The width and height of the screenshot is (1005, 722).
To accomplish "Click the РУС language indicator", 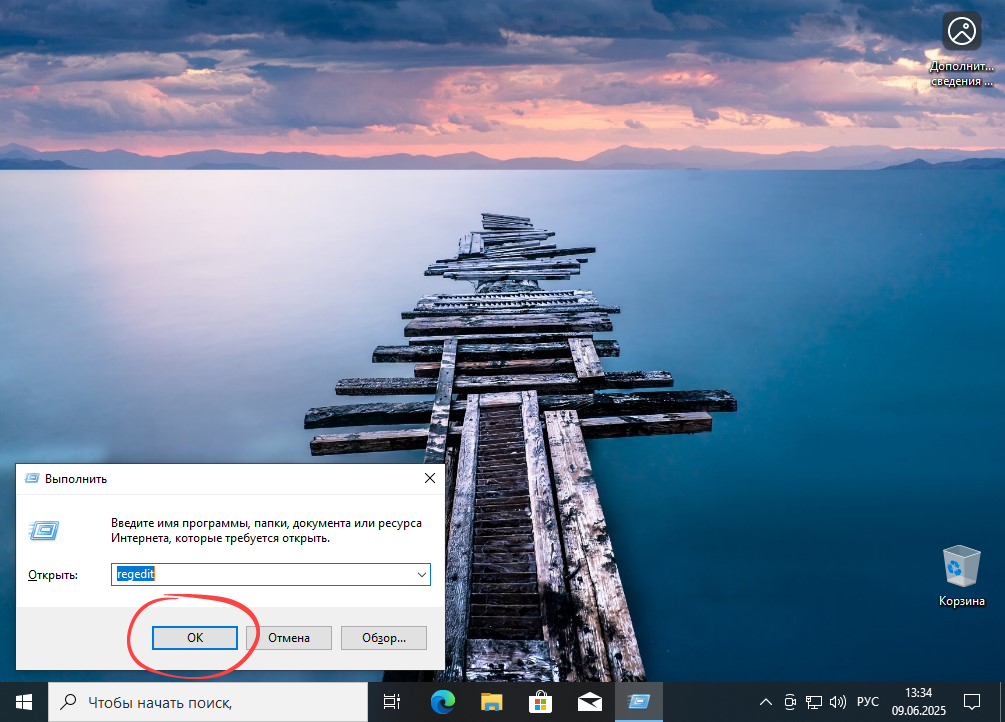I will tap(867, 701).
